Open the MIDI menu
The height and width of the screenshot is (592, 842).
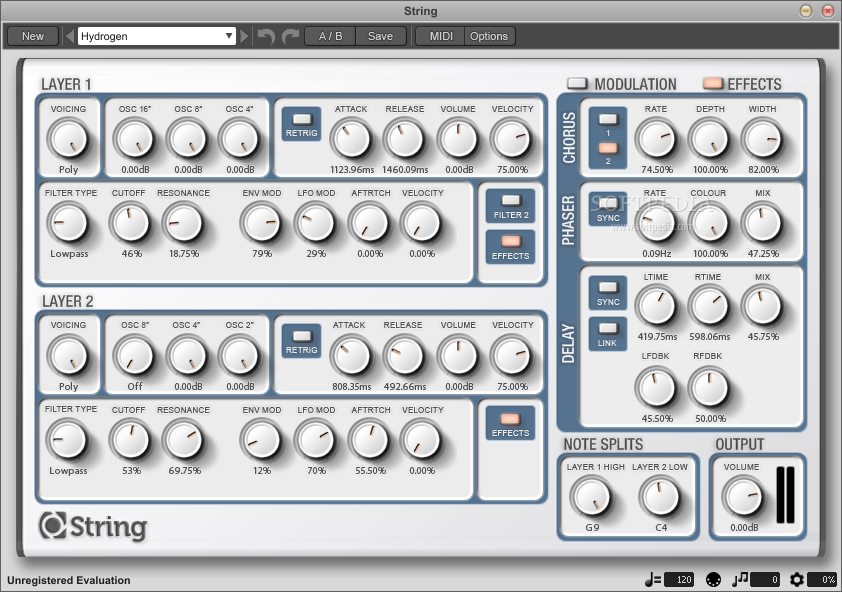point(441,36)
